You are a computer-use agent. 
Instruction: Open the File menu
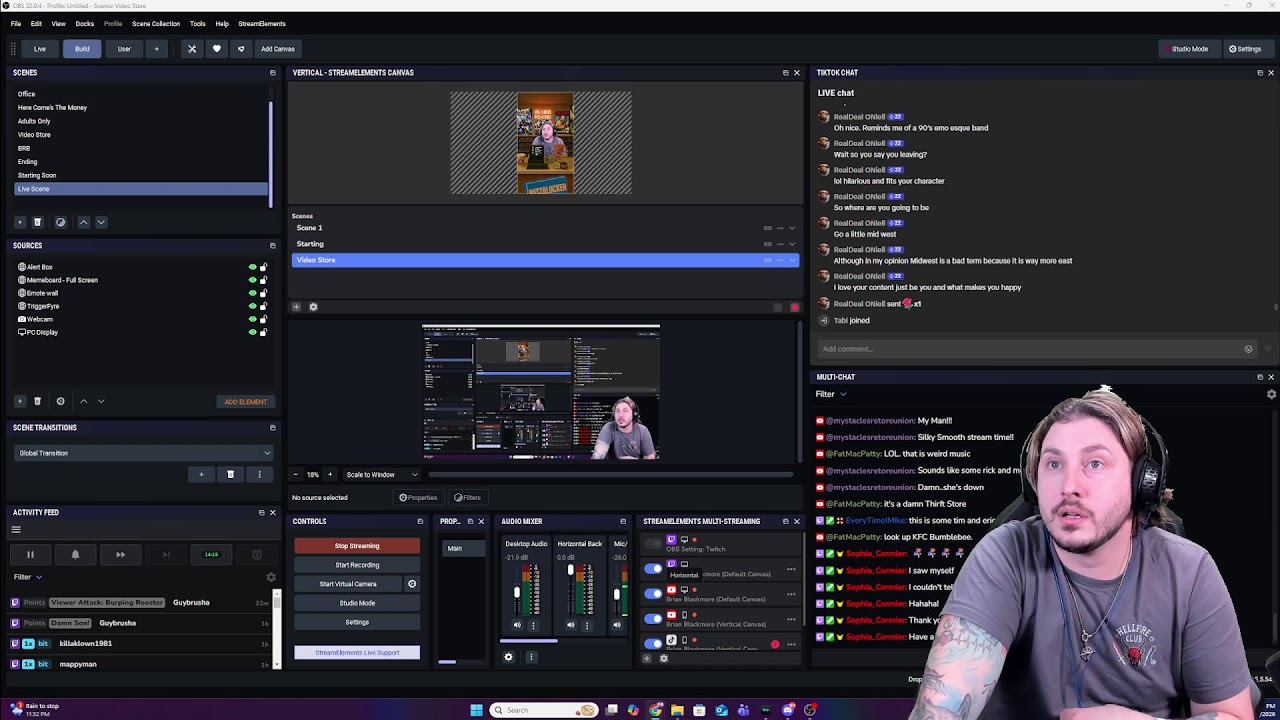click(16, 24)
